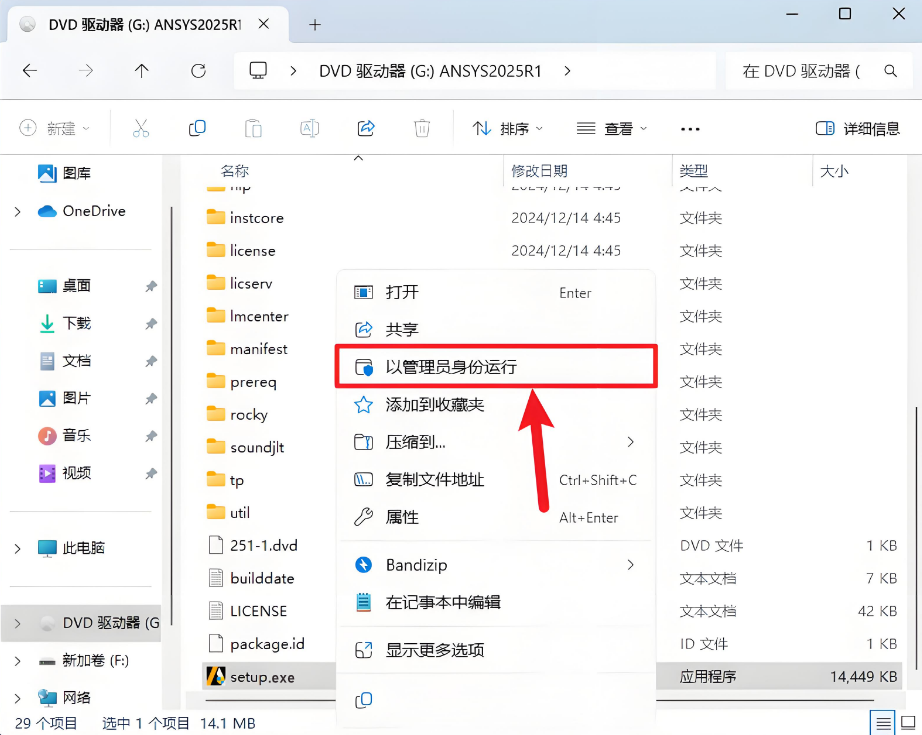This screenshot has width=922, height=735.
Task: Open Downloads (下载) quick access item
Action: point(65,323)
